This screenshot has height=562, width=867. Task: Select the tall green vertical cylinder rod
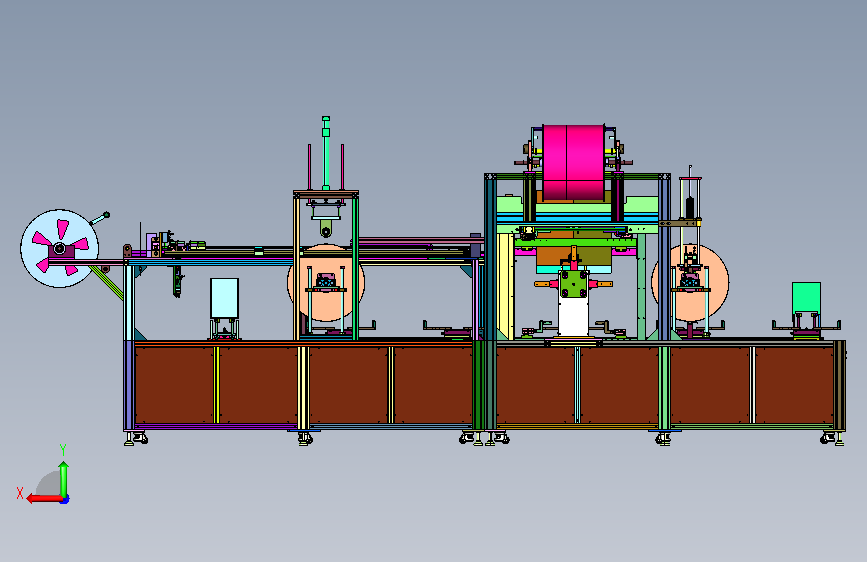point(326,153)
